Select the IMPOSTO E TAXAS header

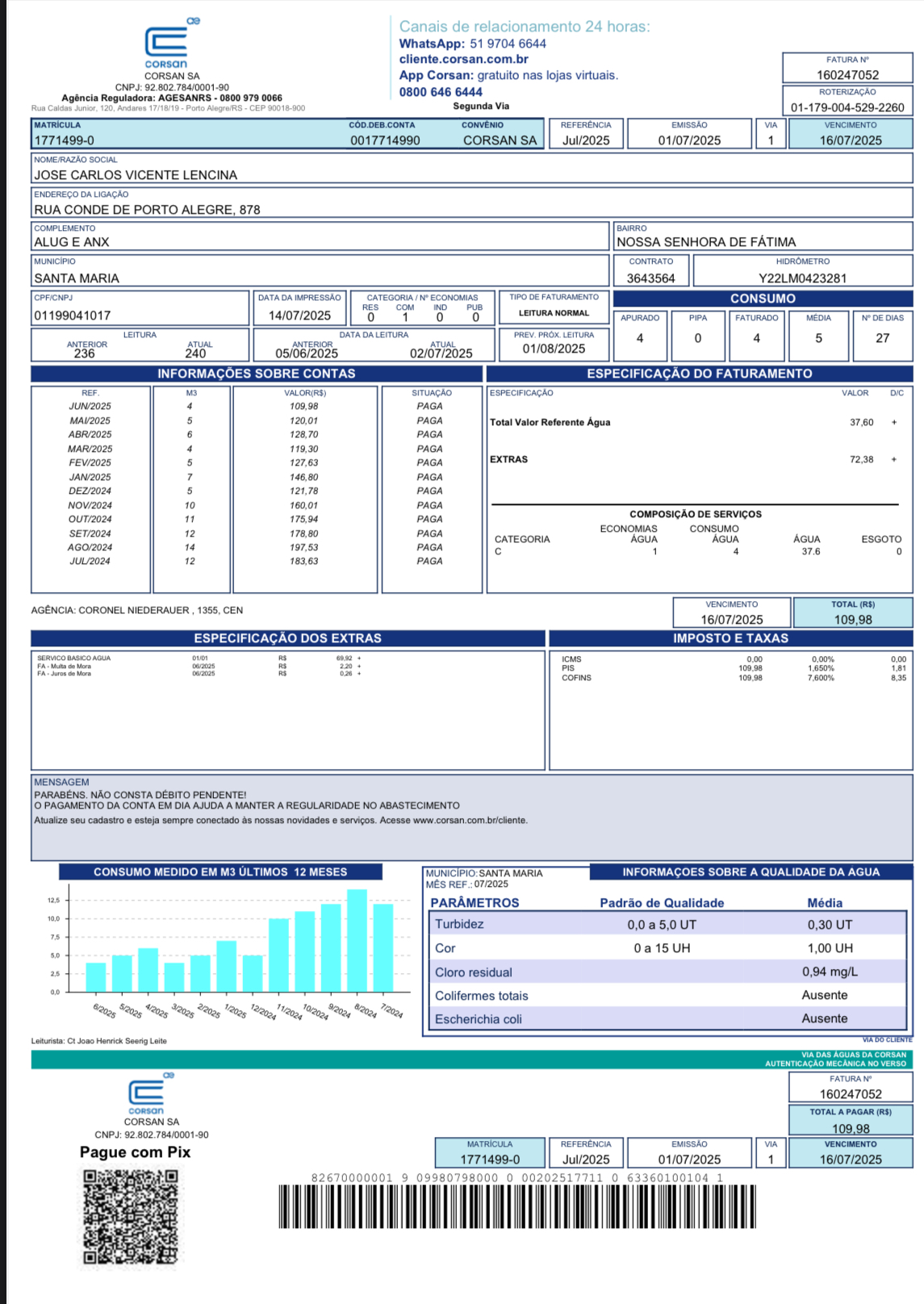click(730, 638)
